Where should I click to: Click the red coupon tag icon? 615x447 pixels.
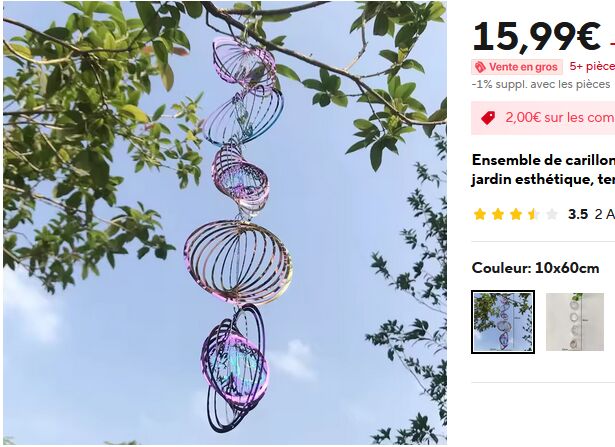pyautogui.click(x=488, y=118)
